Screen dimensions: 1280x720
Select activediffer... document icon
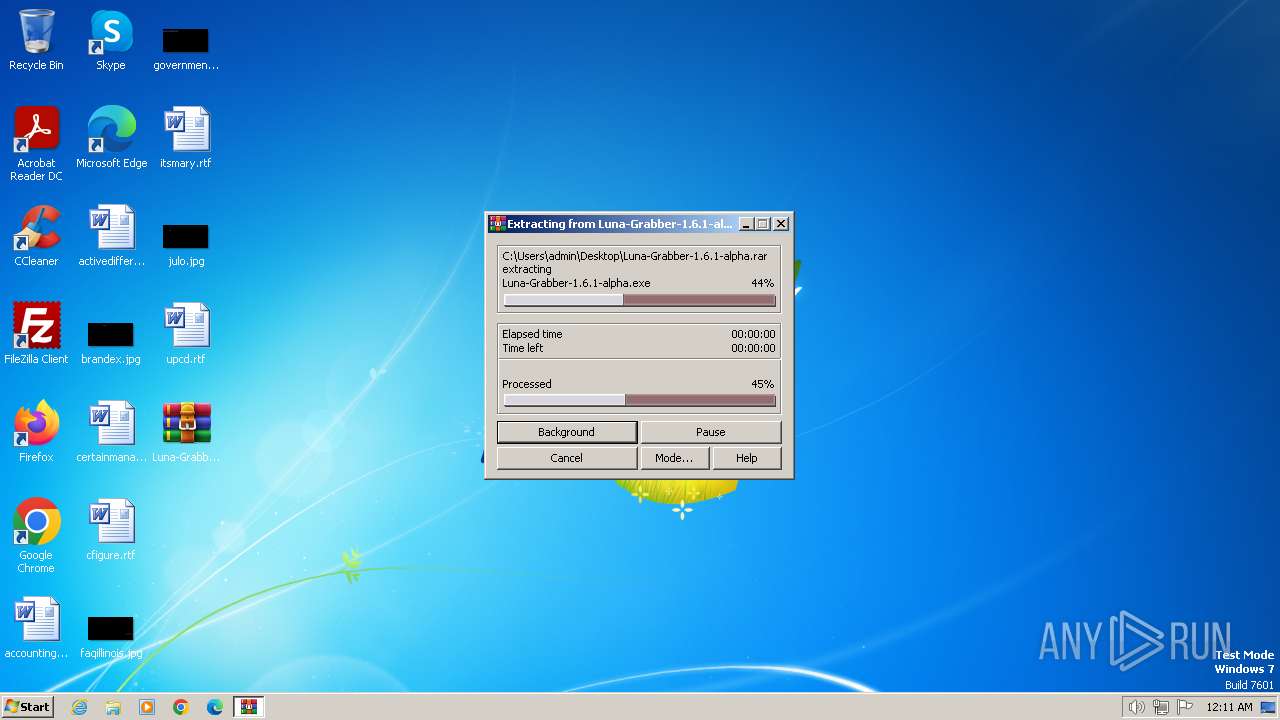(x=111, y=236)
